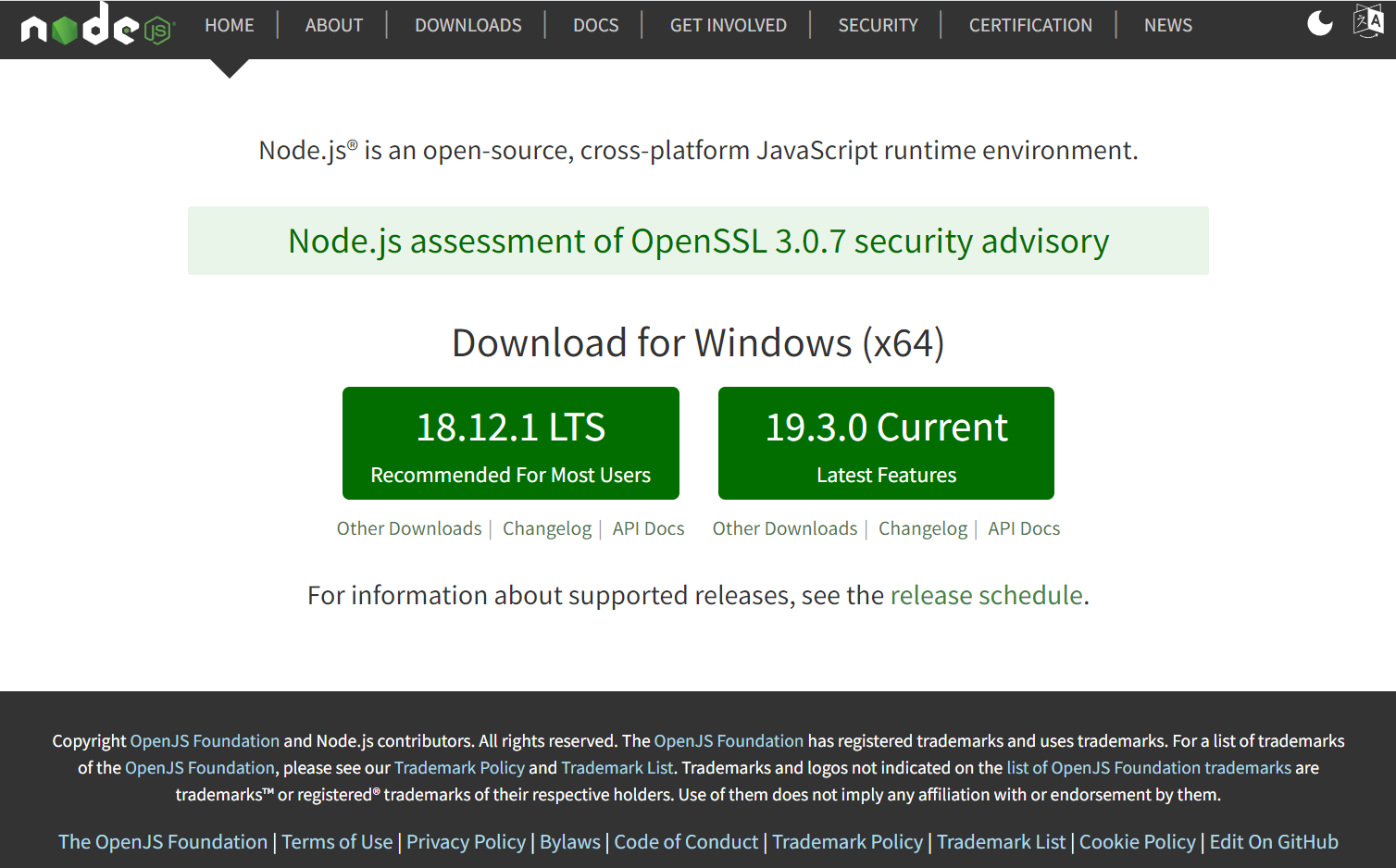Viewport: 1396px width, 868px height.
Task: Follow the release schedule link
Action: tap(986, 595)
